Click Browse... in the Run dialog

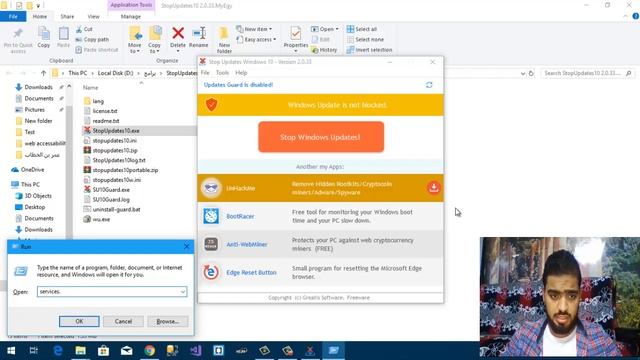[168, 321]
